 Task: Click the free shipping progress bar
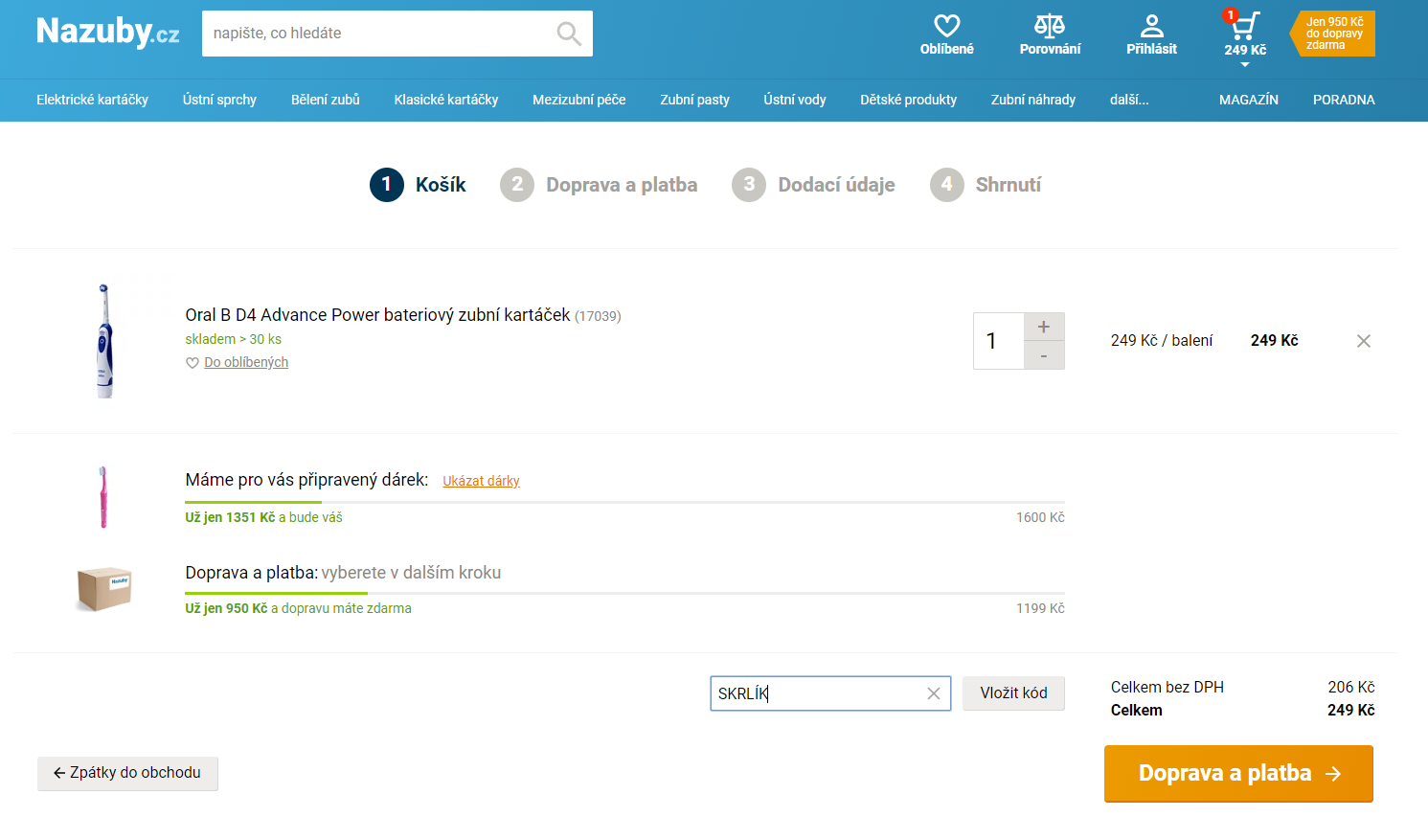point(624,593)
